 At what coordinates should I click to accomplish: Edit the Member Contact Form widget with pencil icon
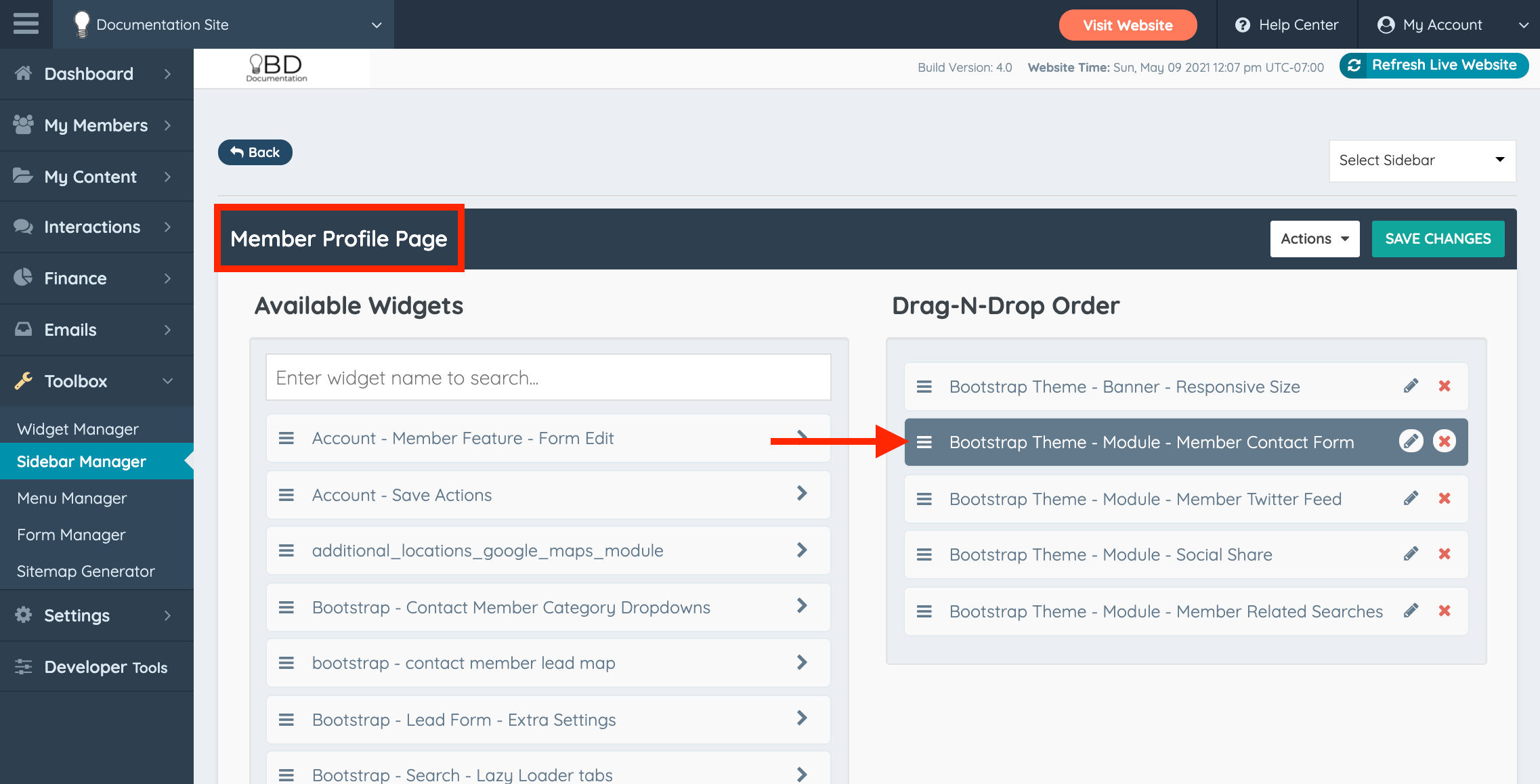point(1411,441)
